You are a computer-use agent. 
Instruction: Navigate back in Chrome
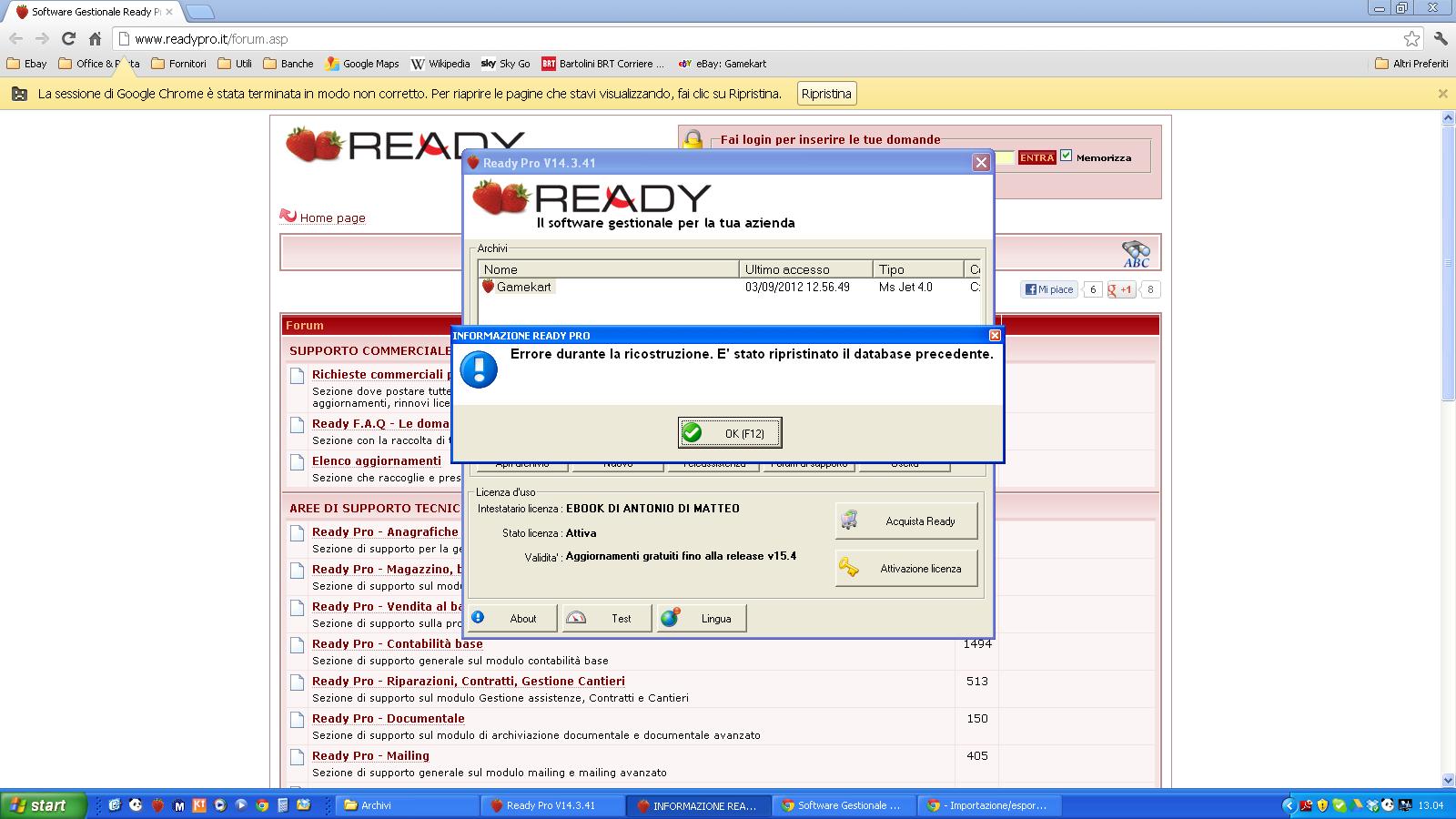(x=16, y=38)
